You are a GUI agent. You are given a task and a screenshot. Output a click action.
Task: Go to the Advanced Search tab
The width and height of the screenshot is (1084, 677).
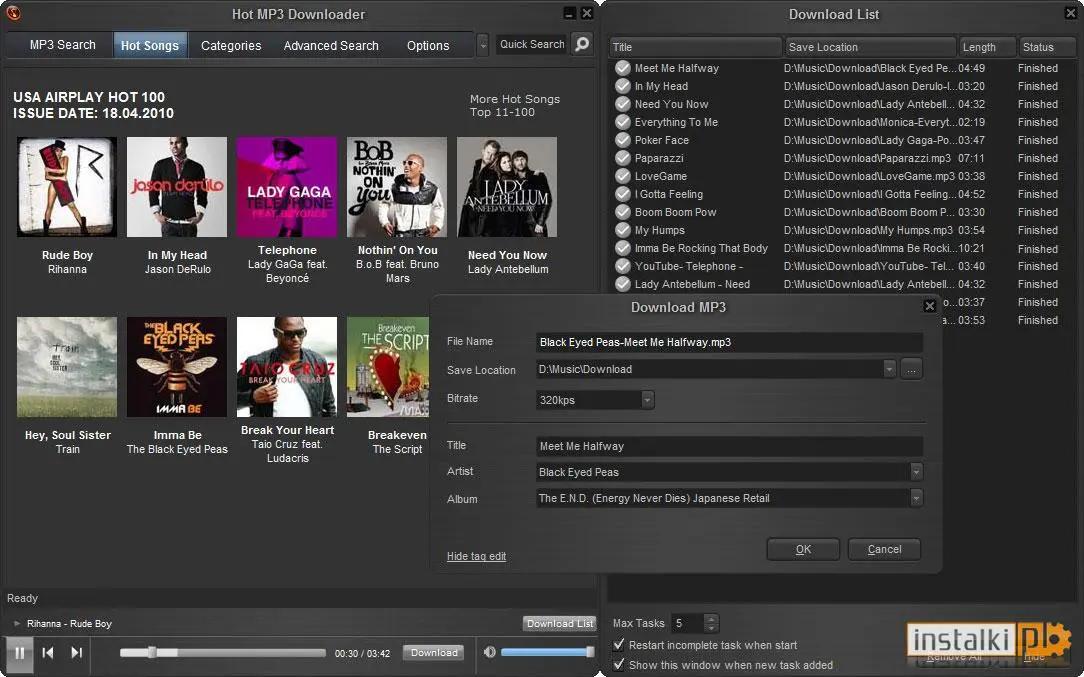point(331,46)
